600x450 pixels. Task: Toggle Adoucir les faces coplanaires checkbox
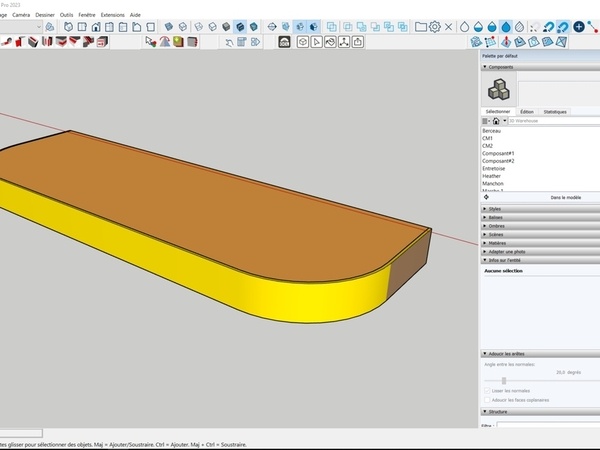click(486, 399)
